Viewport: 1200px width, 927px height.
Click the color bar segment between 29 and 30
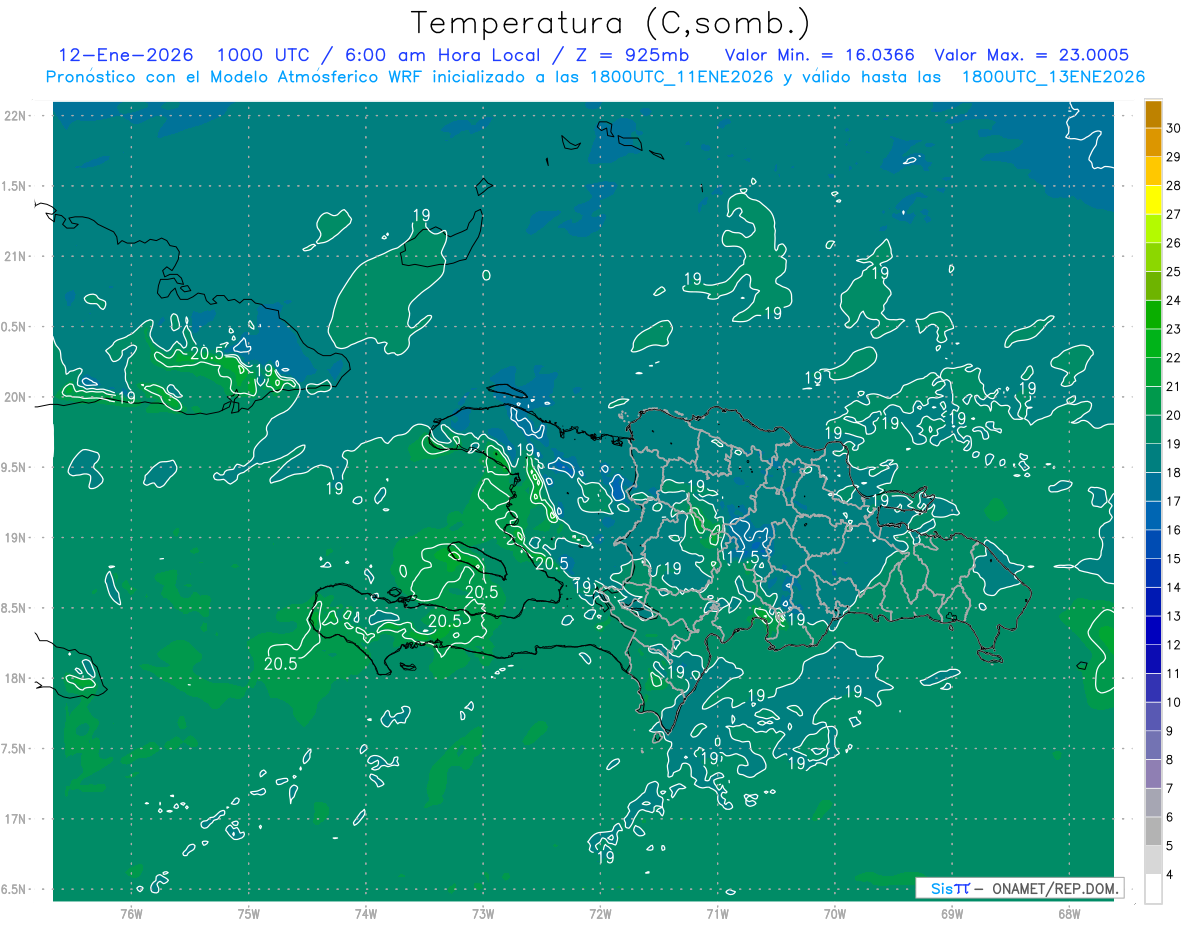tap(1153, 142)
